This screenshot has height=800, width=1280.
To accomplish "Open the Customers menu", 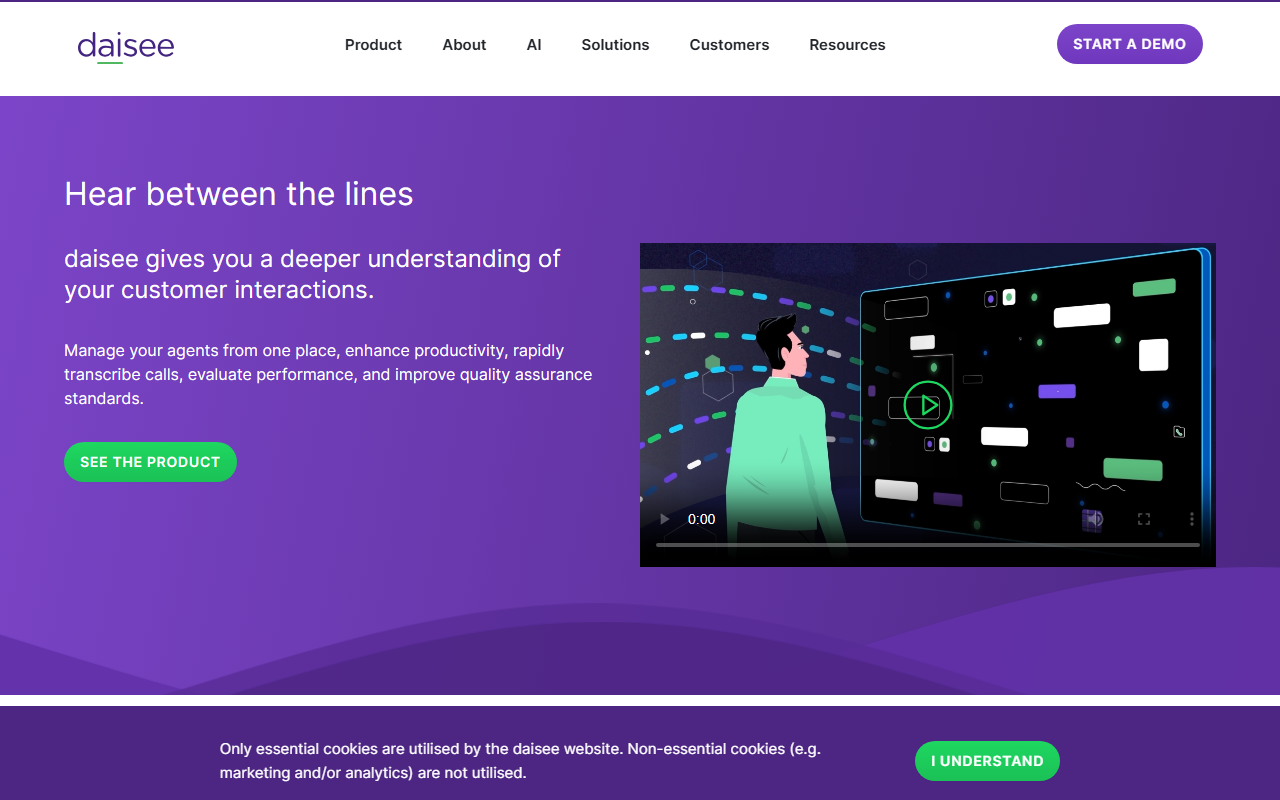I will 729,45.
